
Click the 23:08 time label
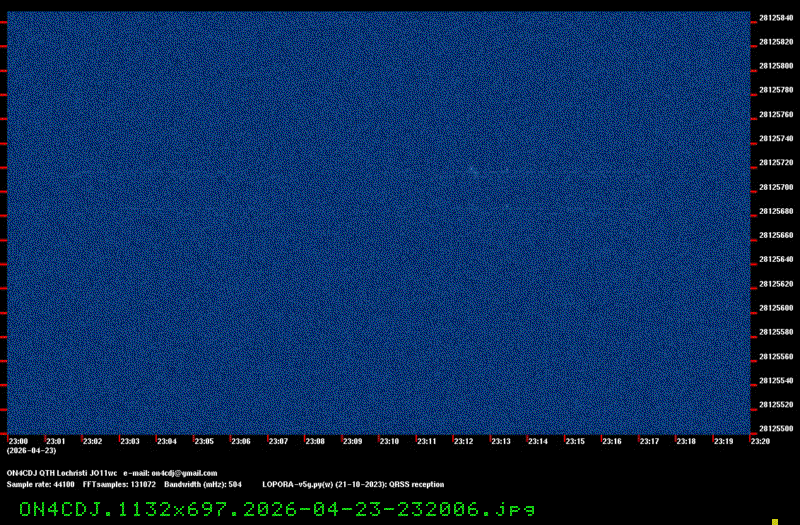(315, 441)
